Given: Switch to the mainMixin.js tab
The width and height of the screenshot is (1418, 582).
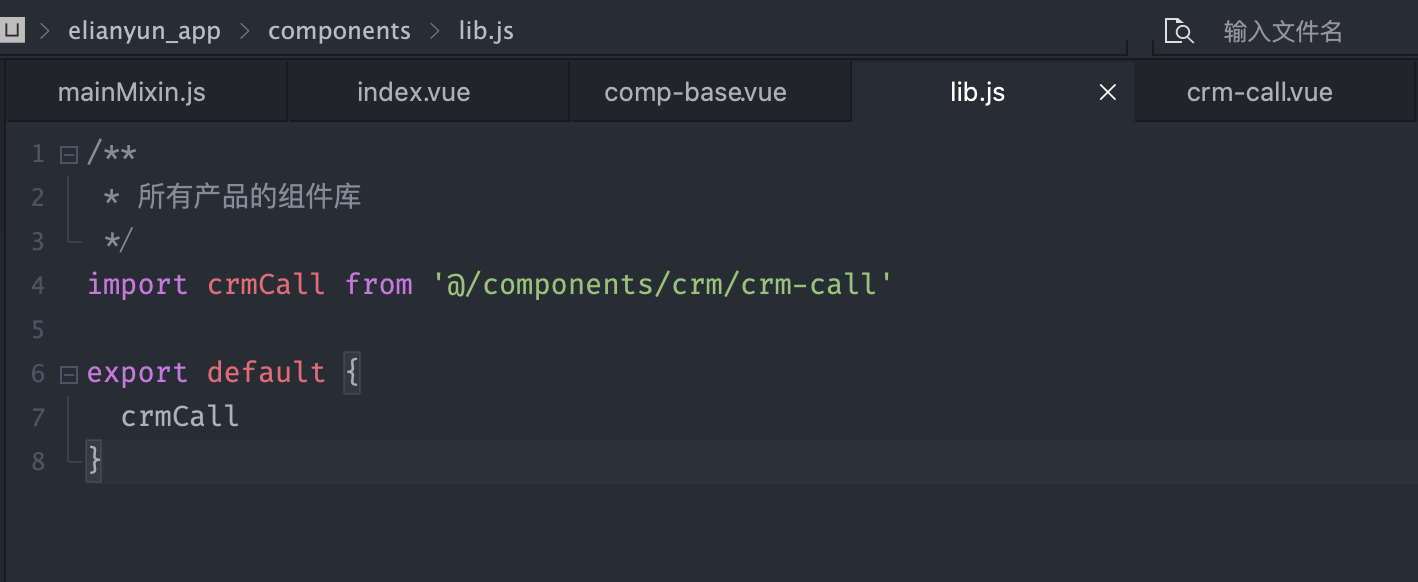Looking at the screenshot, I should tap(132, 93).
